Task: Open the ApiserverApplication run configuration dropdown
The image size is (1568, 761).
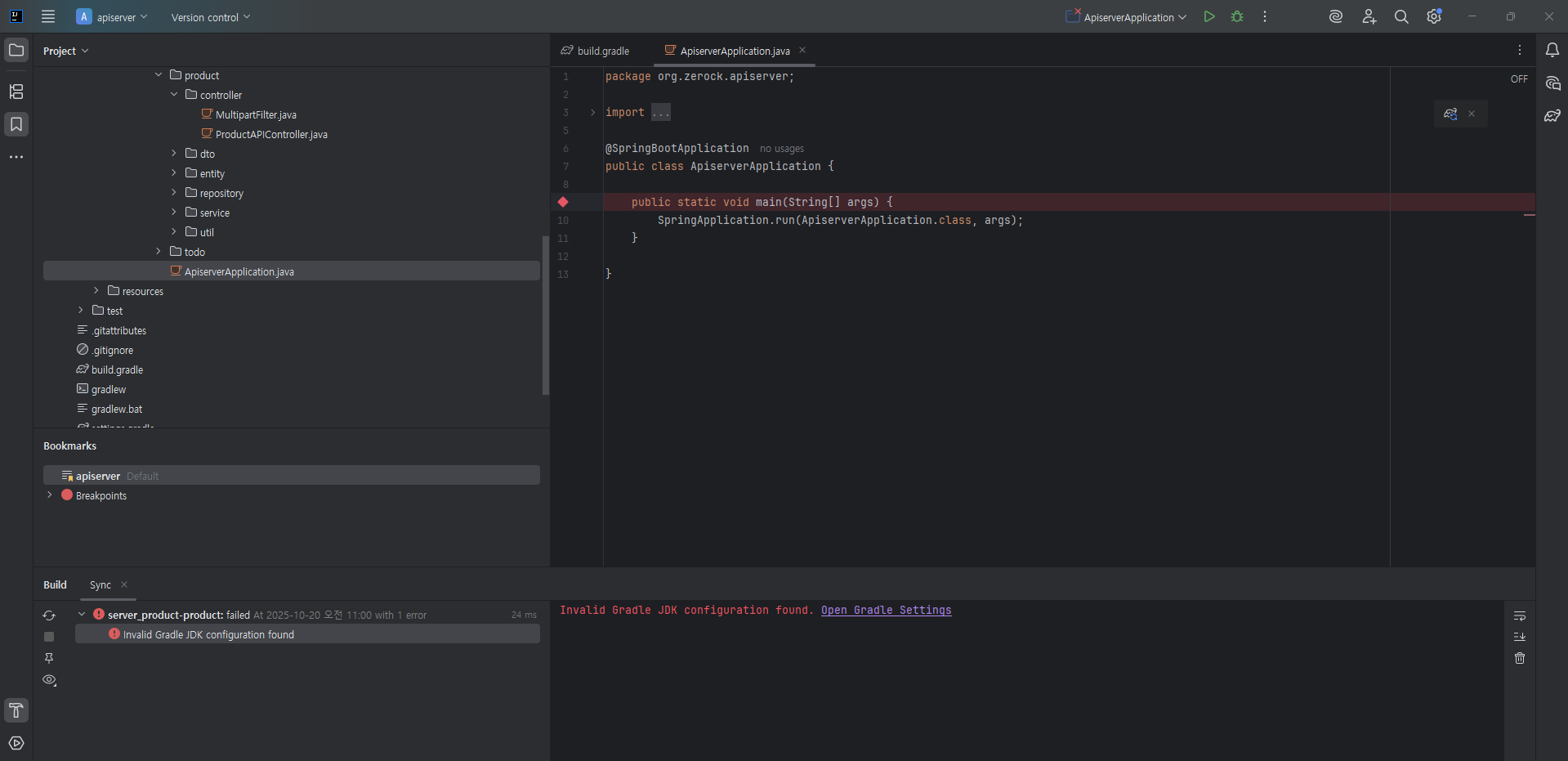Action: point(1128,17)
